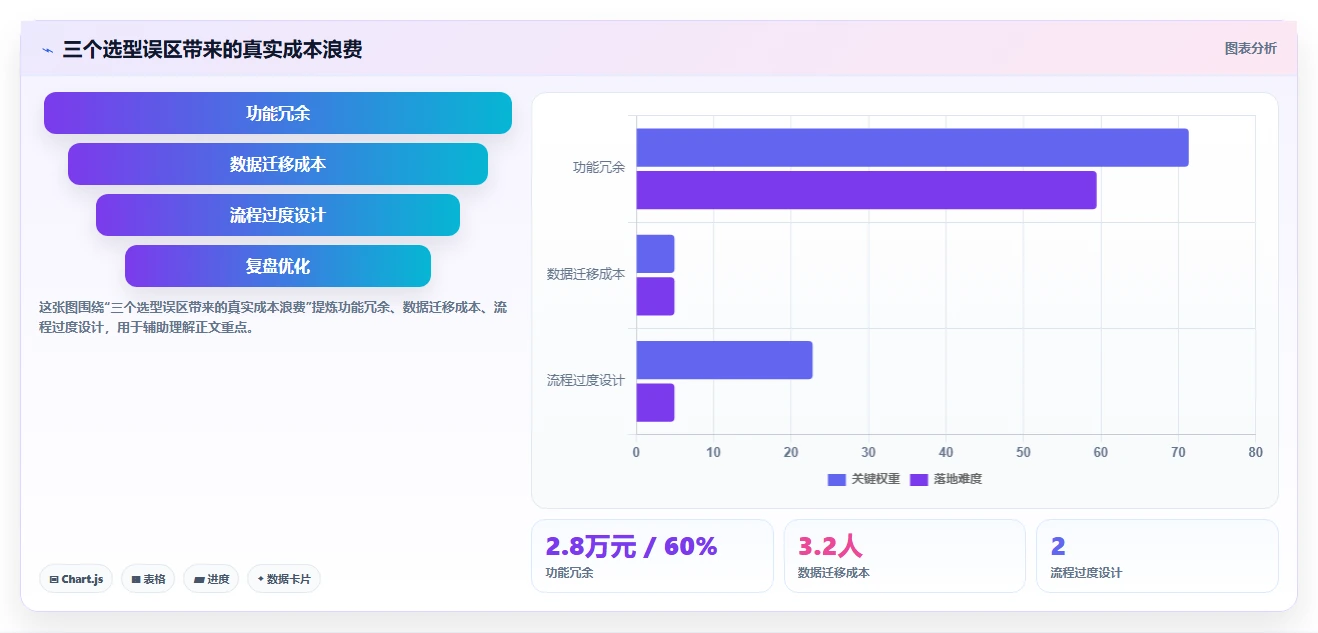
Task: Click the description paragraph under the funnel
Action: 273,317
